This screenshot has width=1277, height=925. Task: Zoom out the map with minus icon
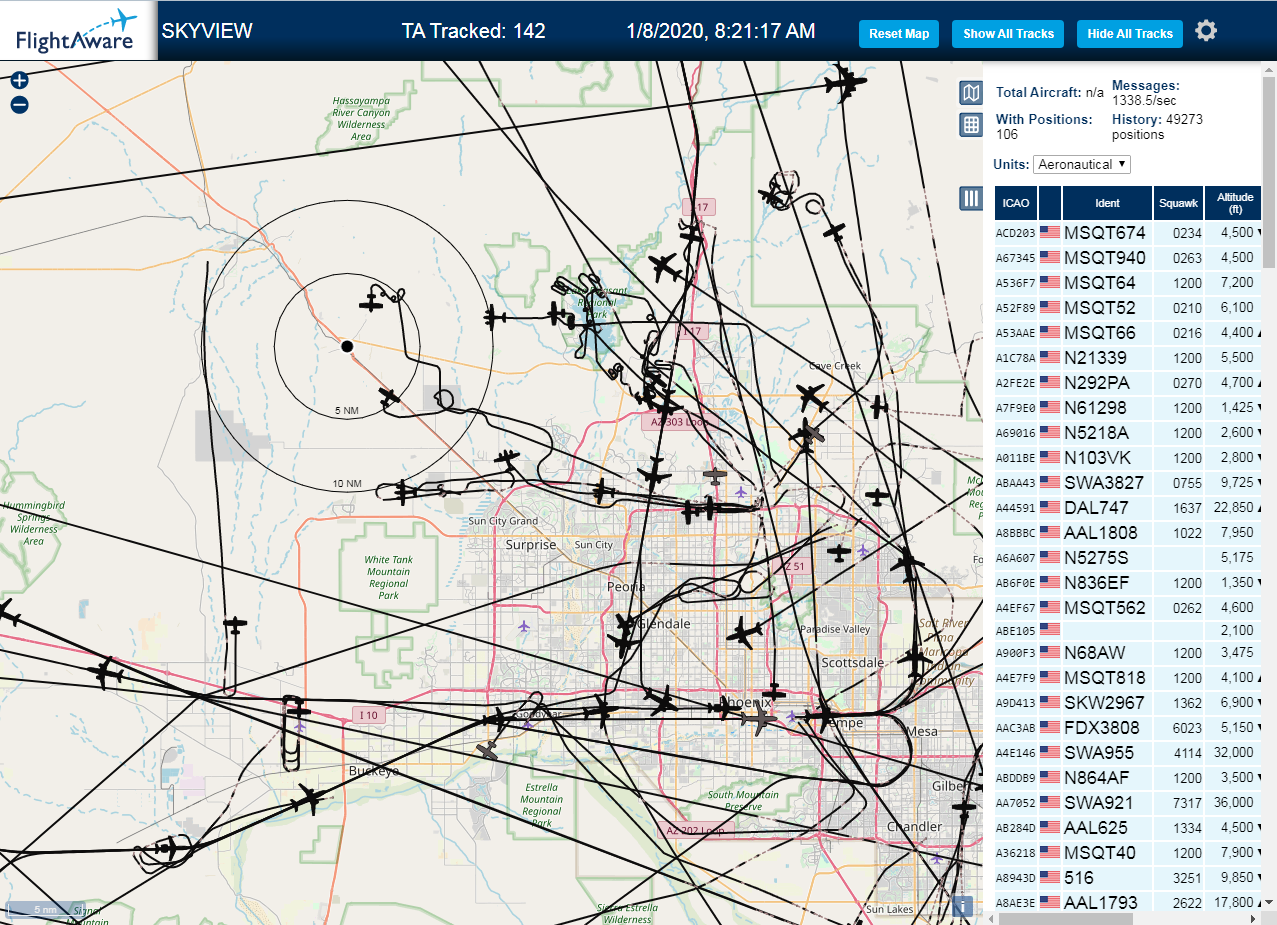tap(19, 105)
